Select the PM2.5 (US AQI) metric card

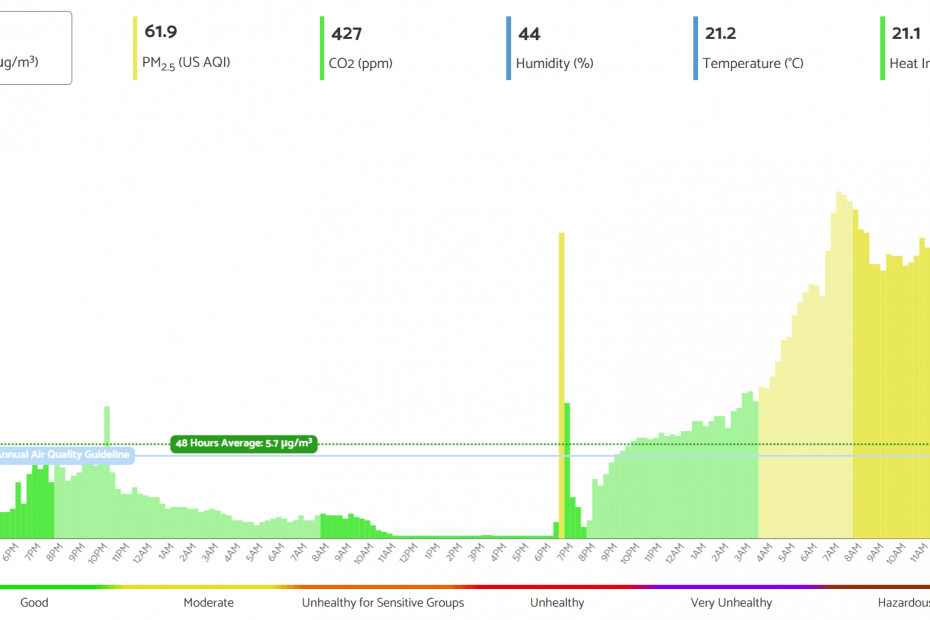190,45
